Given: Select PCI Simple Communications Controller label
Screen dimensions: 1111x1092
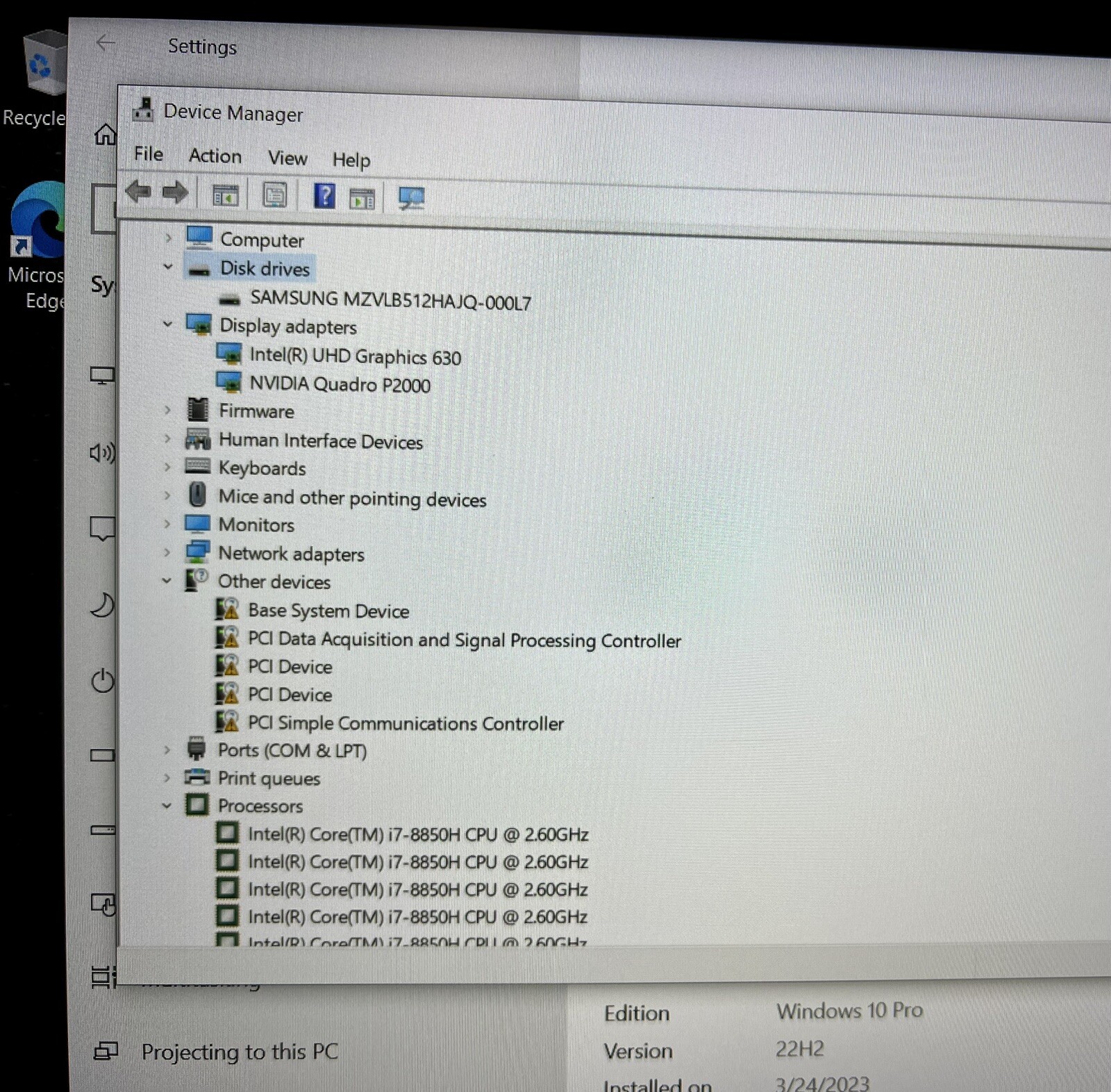Looking at the screenshot, I should pyautogui.click(x=406, y=723).
